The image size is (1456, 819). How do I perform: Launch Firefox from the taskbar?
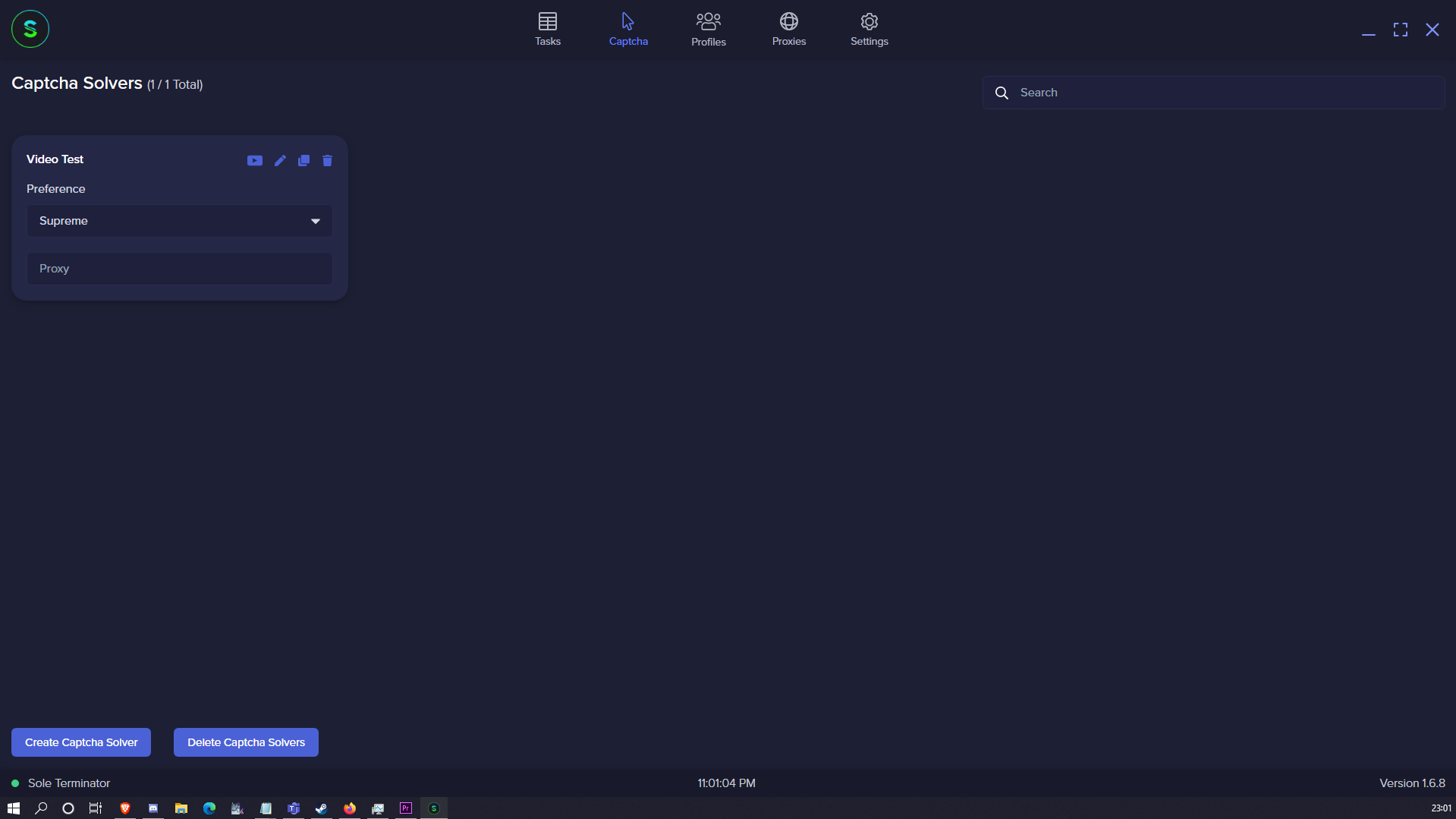[350, 808]
